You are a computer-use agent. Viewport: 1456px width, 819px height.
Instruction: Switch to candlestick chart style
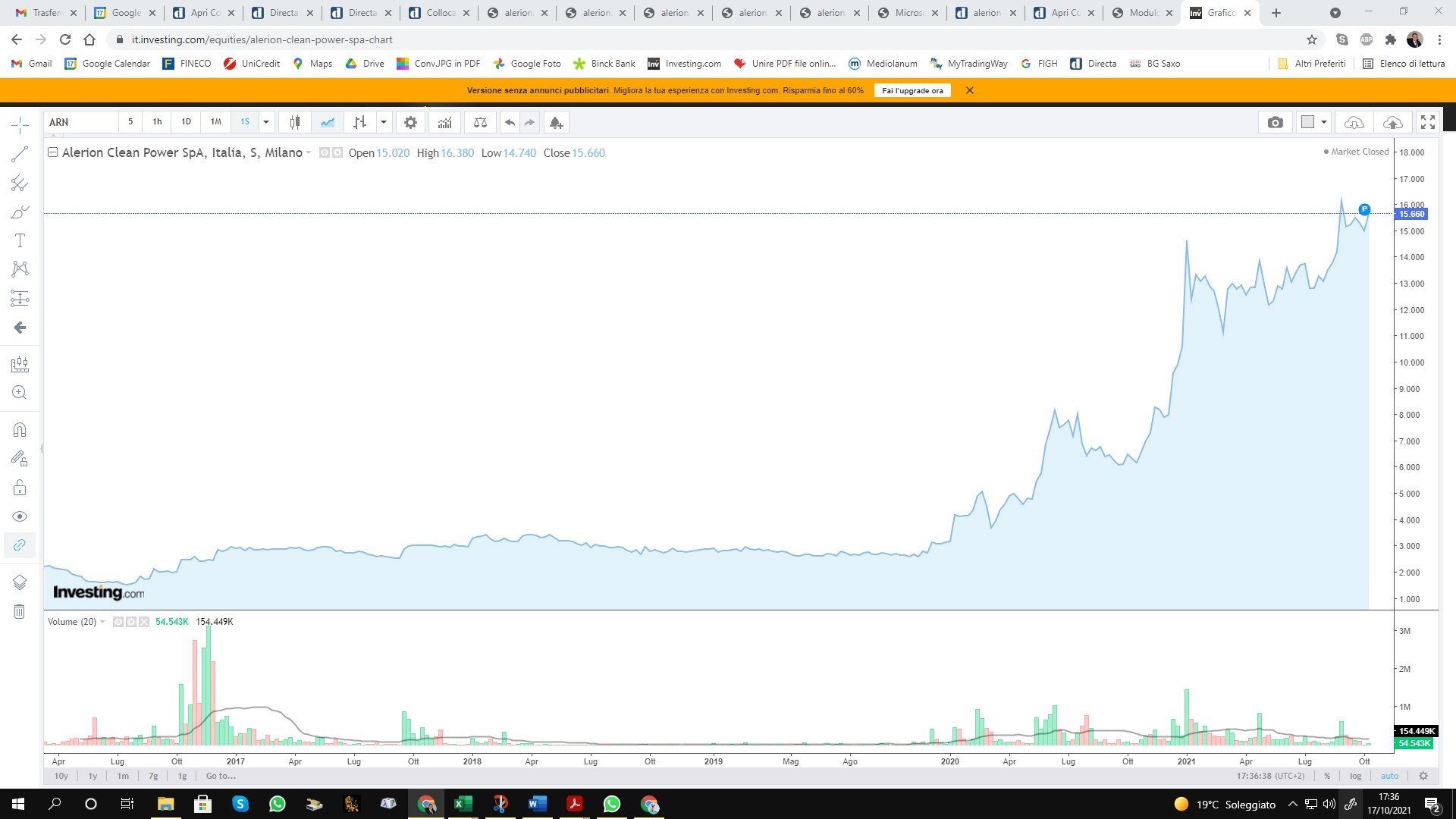coord(294,122)
